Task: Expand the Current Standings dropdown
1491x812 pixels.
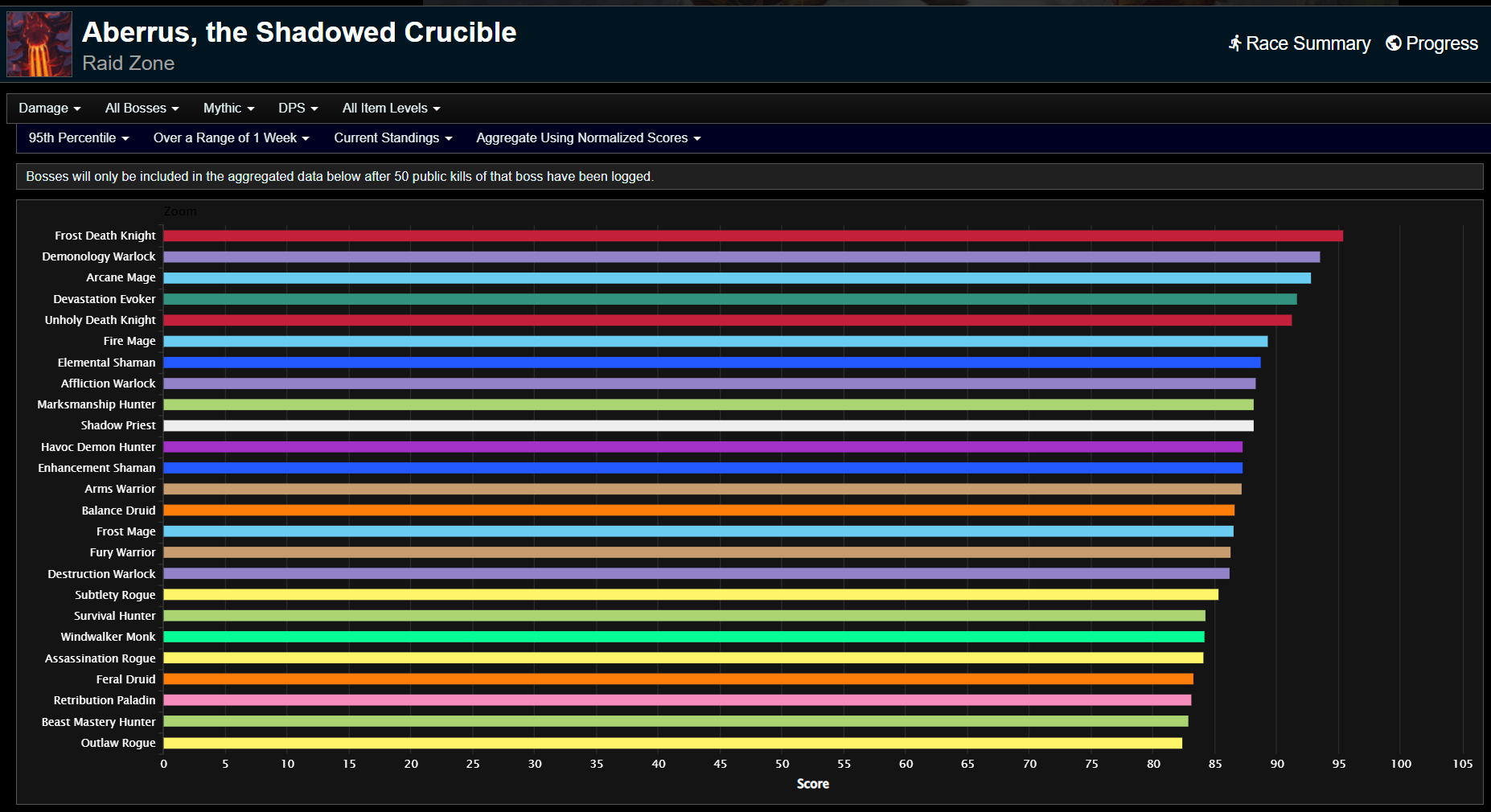Action: coord(393,138)
